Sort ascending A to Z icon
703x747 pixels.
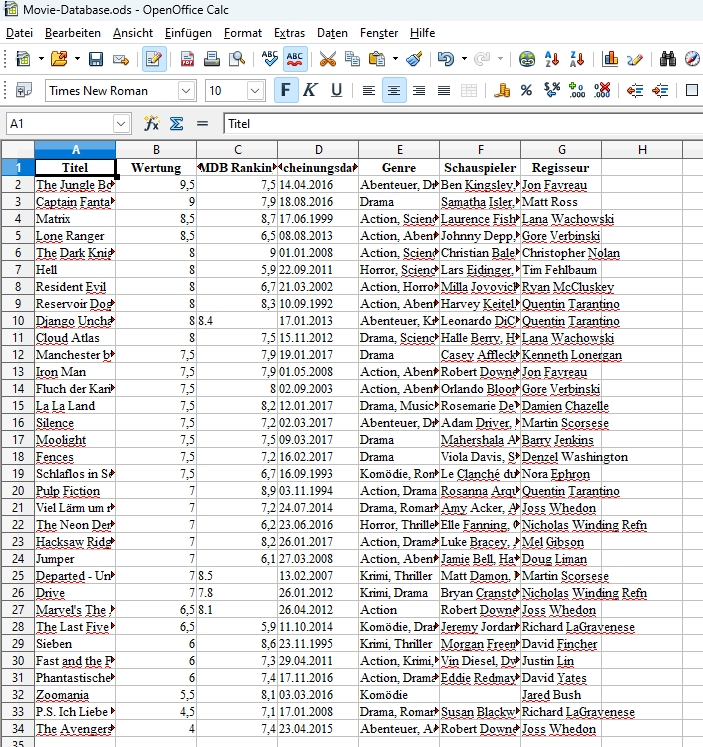coord(552,59)
